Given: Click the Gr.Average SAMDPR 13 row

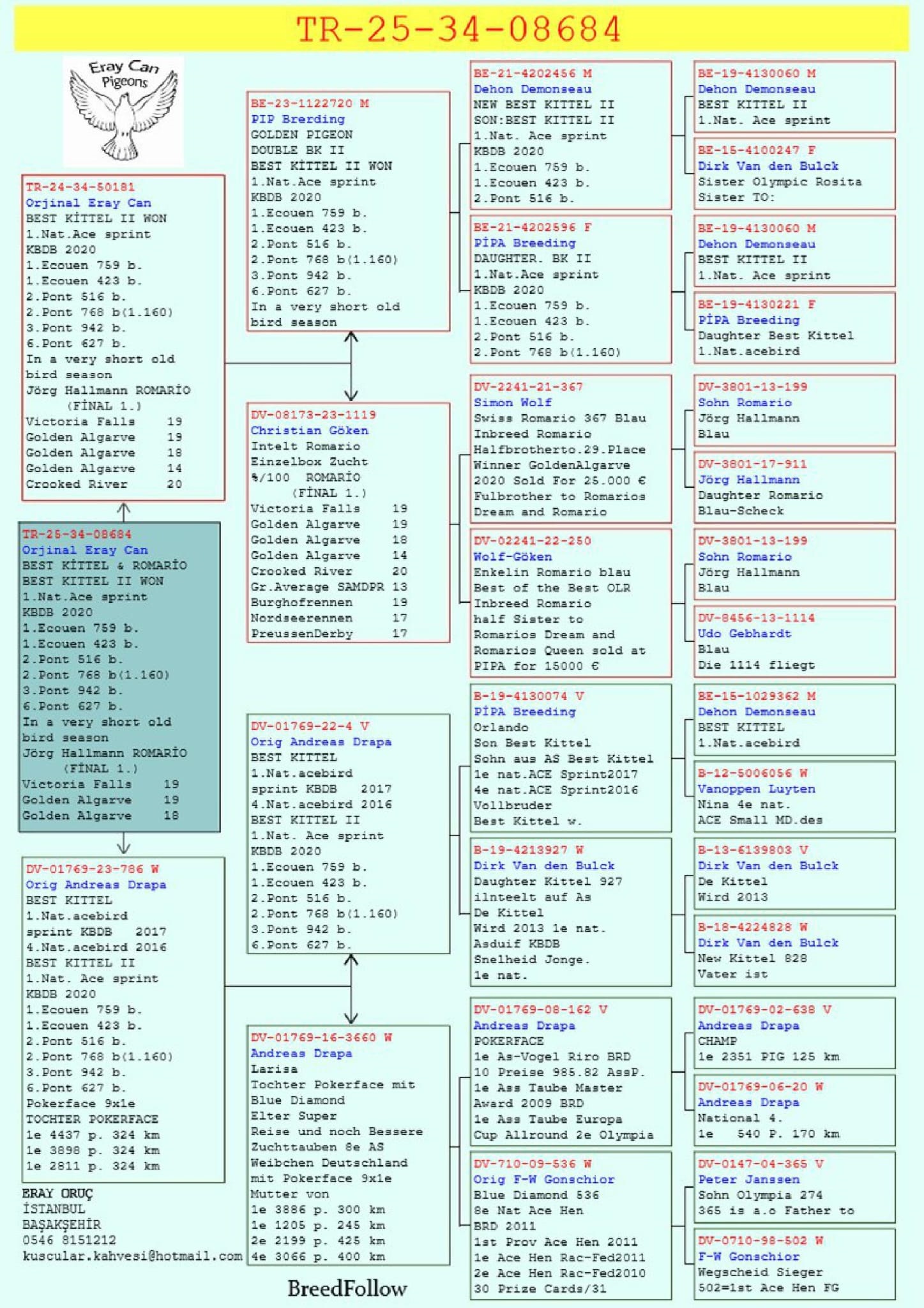Looking at the screenshot, I should [x=329, y=586].
